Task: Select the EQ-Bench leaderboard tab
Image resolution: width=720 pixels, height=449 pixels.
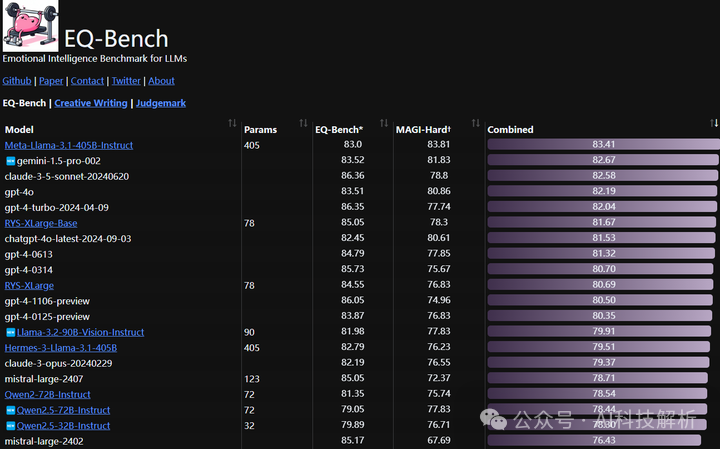Action: [24, 103]
